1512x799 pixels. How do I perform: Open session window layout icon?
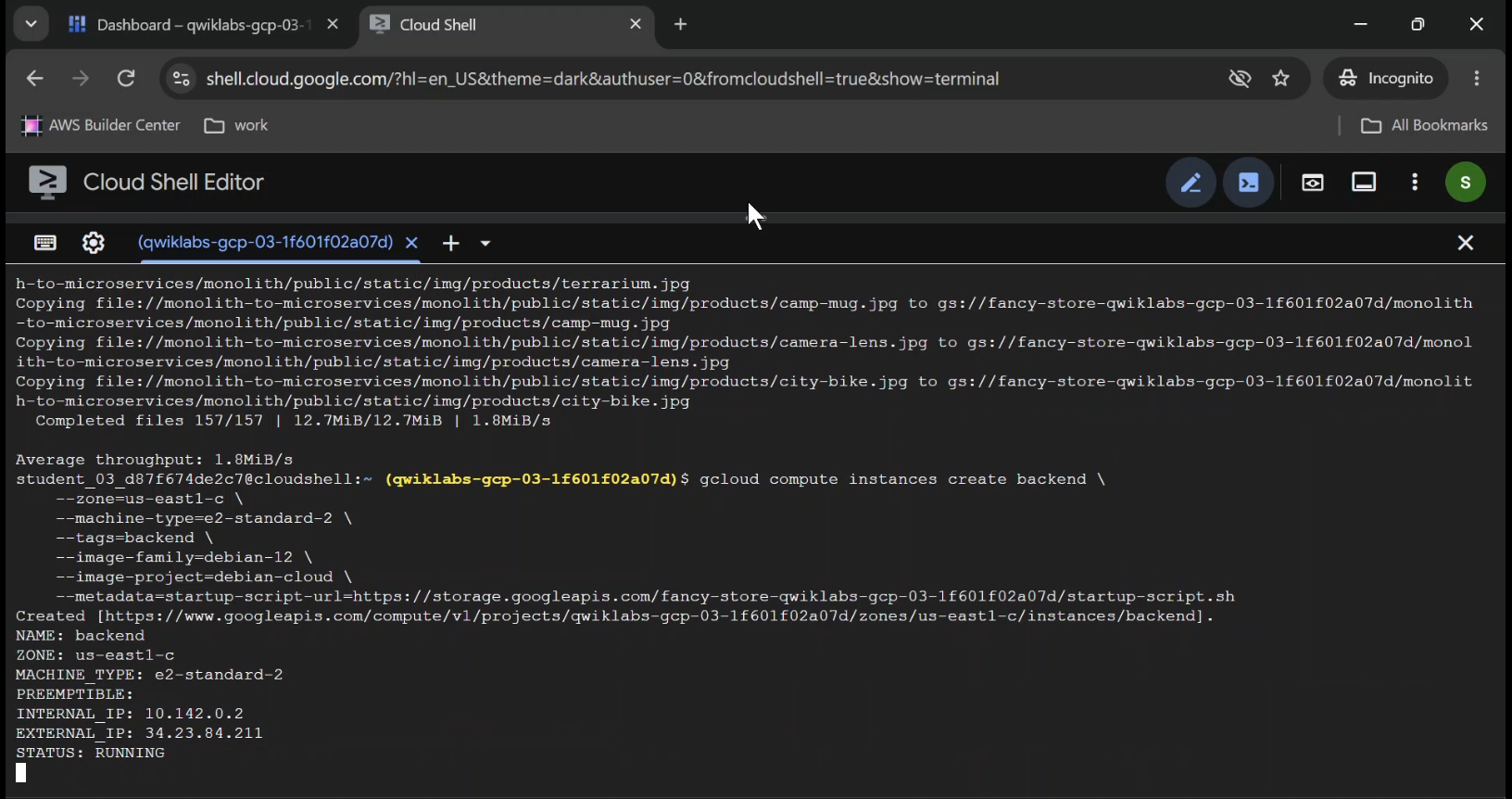(1364, 182)
